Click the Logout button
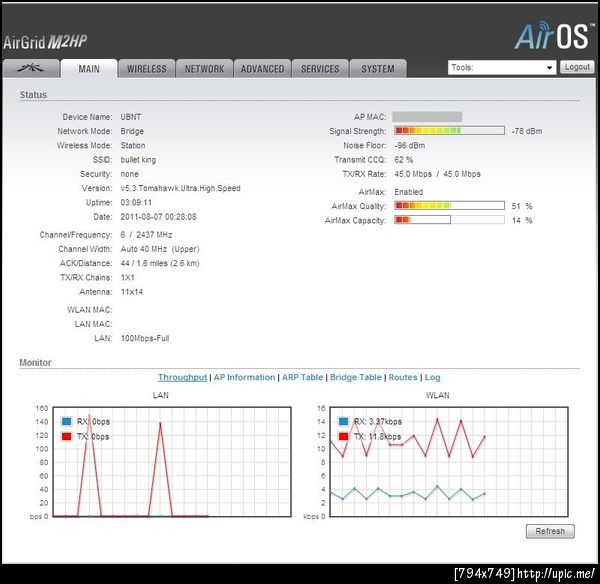Image resolution: width=600 pixels, height=584 pixels. point(577,67)
